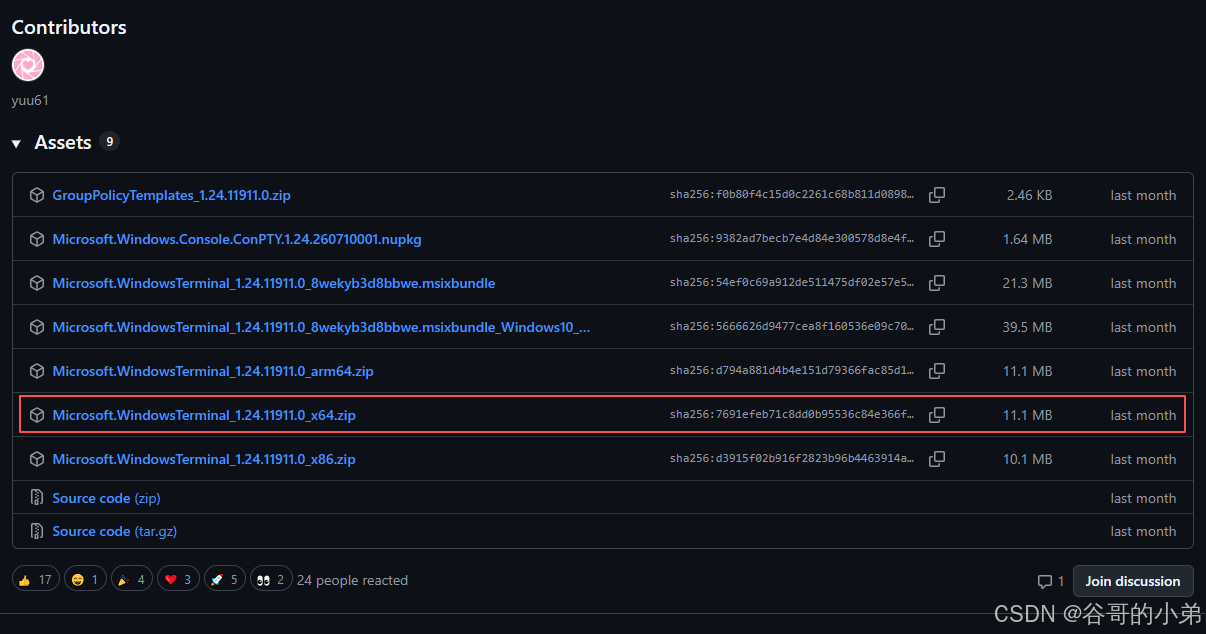Click package icon beside 21.3 MB msixbundle
1206x634 pixels.
tap(37, 283)
